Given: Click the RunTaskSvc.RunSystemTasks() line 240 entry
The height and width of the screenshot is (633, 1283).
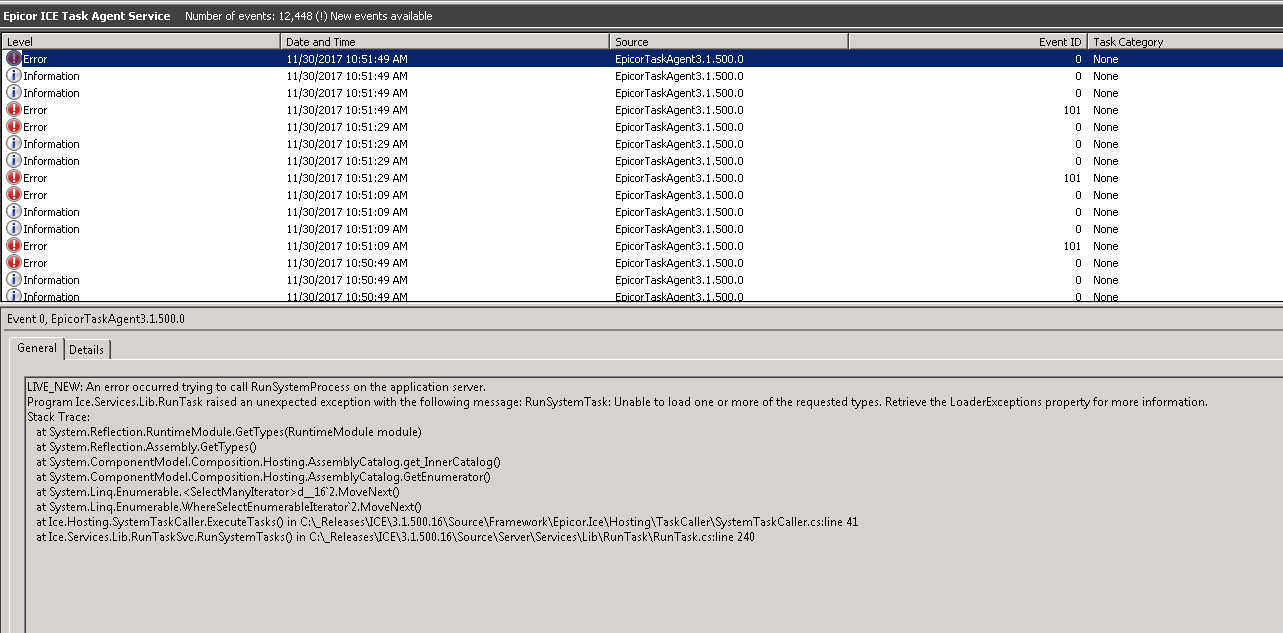Looking at the screenshot, I should [395, 537].
